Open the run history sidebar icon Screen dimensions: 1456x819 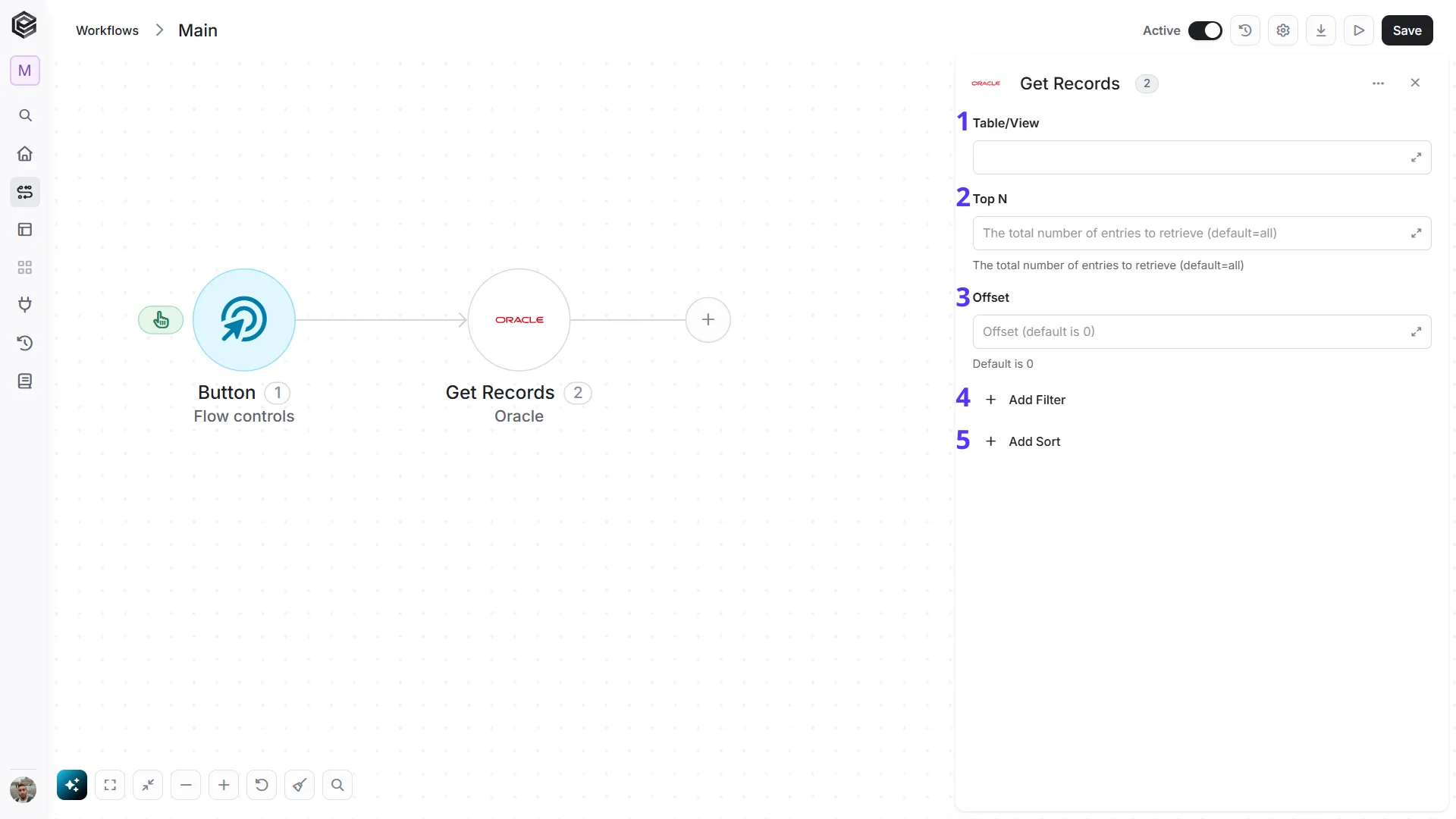[25, 343]
